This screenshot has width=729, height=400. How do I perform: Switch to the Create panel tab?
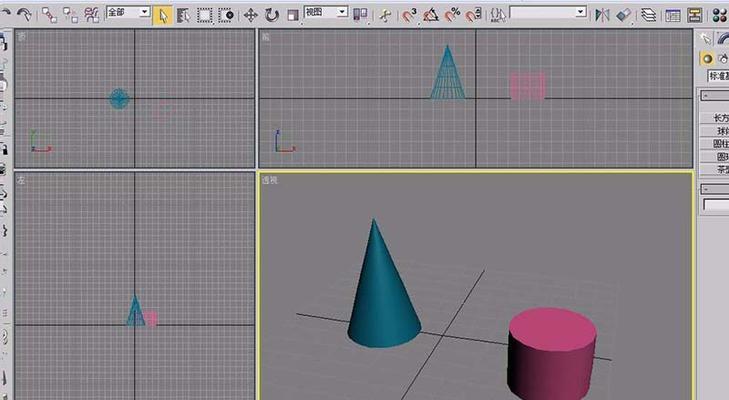tap(706, 39)
